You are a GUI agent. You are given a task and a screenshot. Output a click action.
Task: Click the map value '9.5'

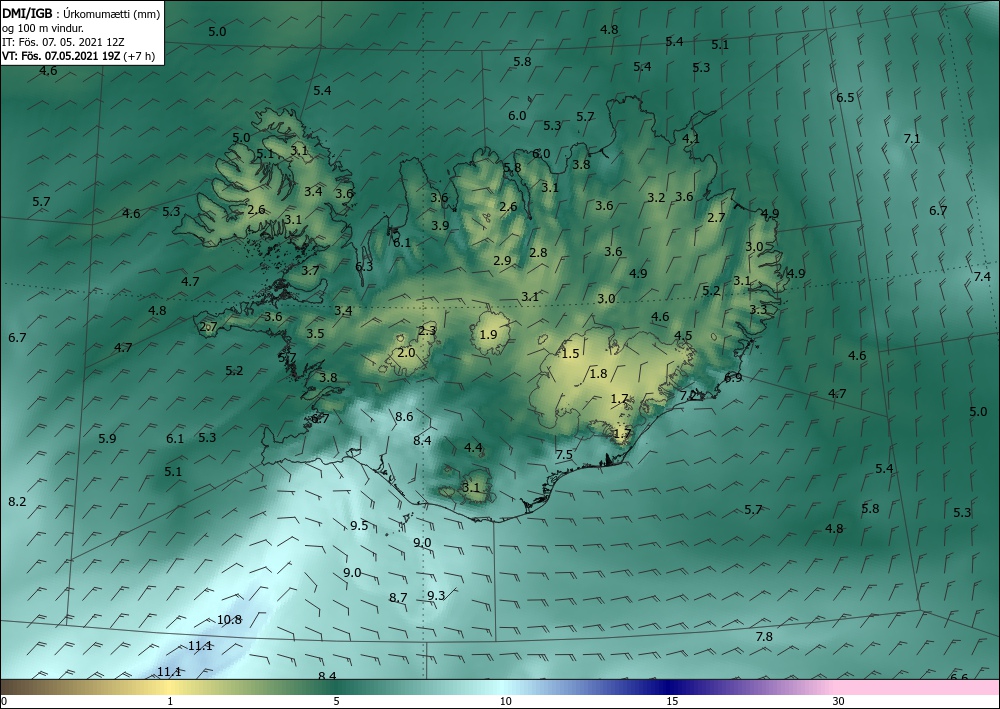pos(359,525)
